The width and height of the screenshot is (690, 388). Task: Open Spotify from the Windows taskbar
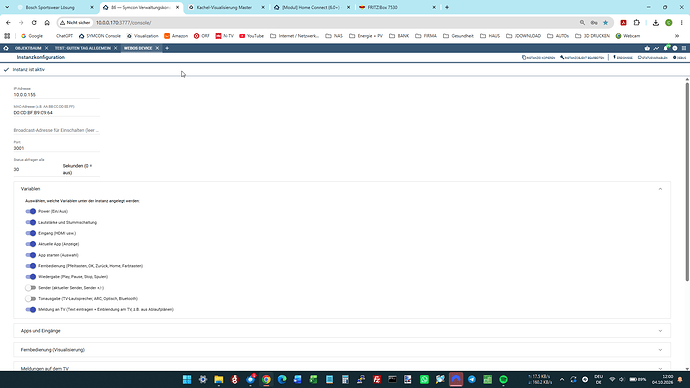coord(503,379)
